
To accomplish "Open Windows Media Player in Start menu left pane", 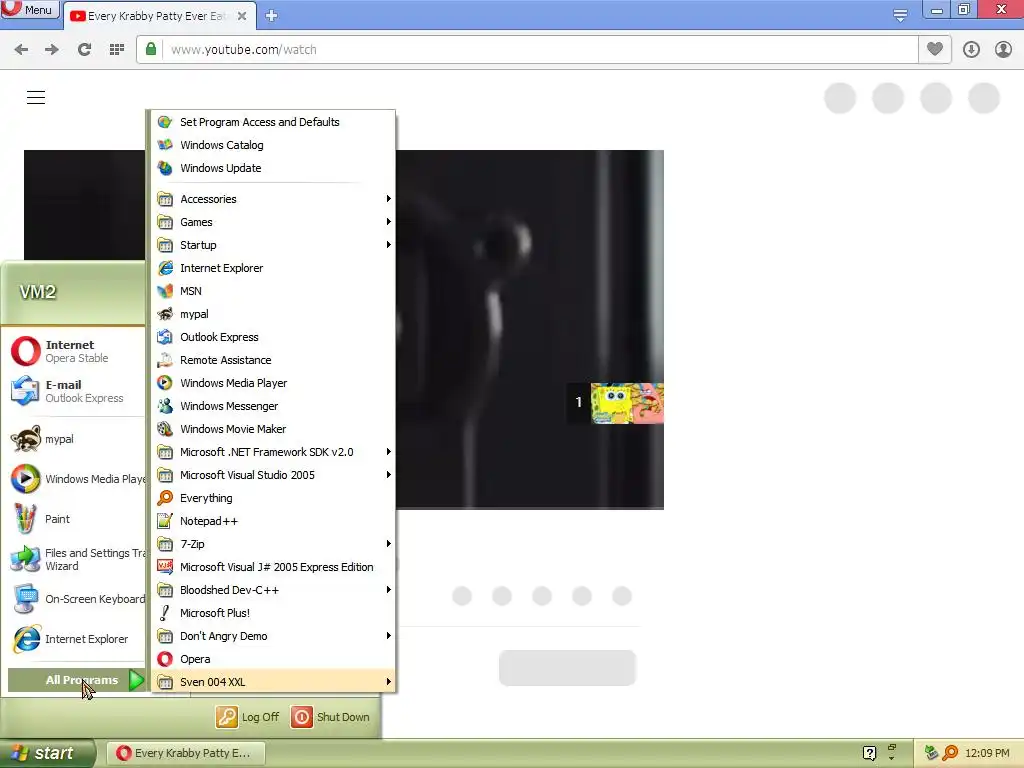I will (x=76, y=479).
